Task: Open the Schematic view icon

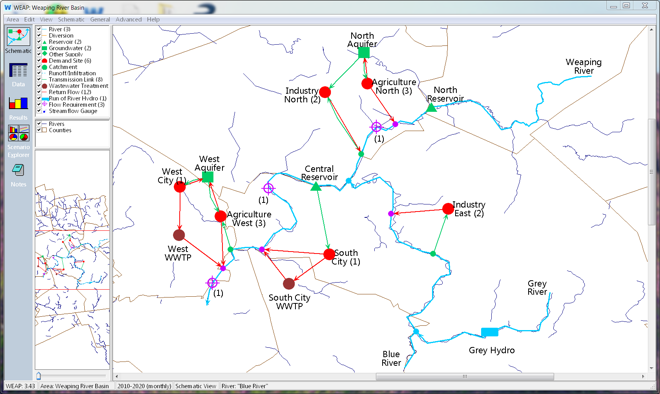Action: 18,37
